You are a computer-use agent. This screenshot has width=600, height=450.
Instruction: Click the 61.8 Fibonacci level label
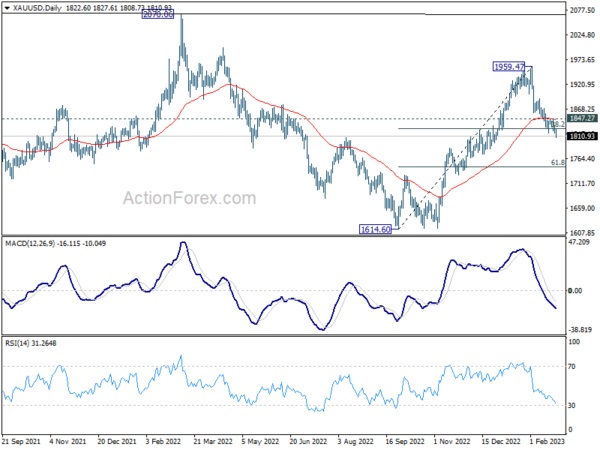coord(557,162)
